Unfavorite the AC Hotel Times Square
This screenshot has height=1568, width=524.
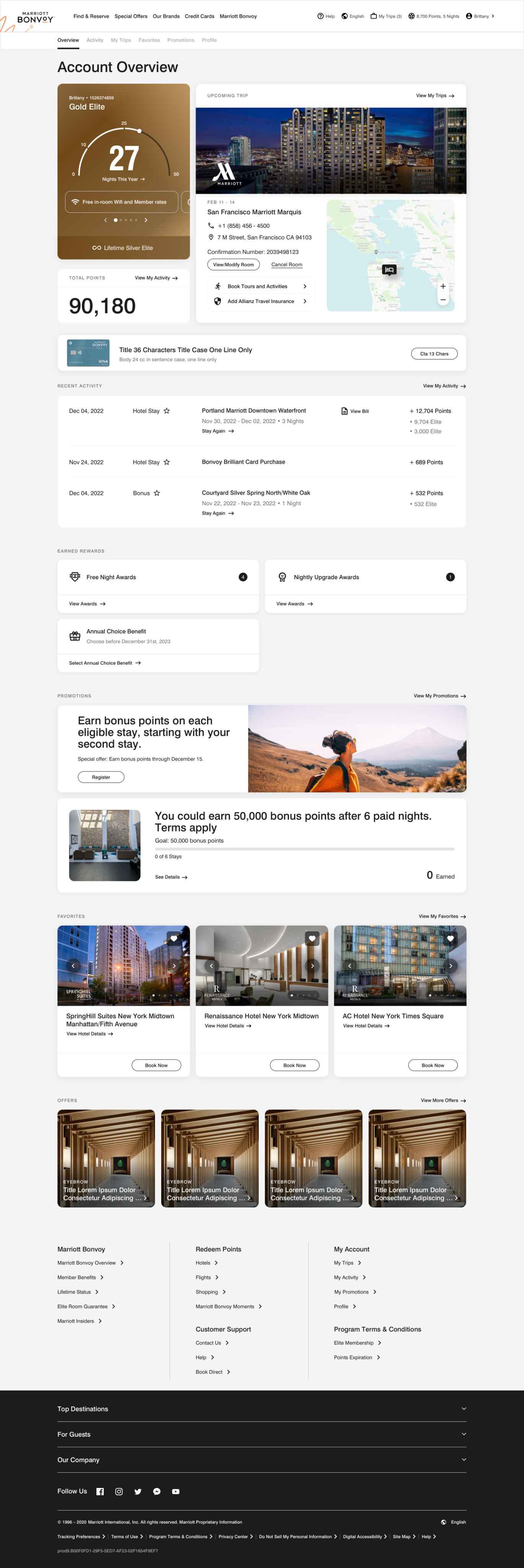[x=451, y=939]
